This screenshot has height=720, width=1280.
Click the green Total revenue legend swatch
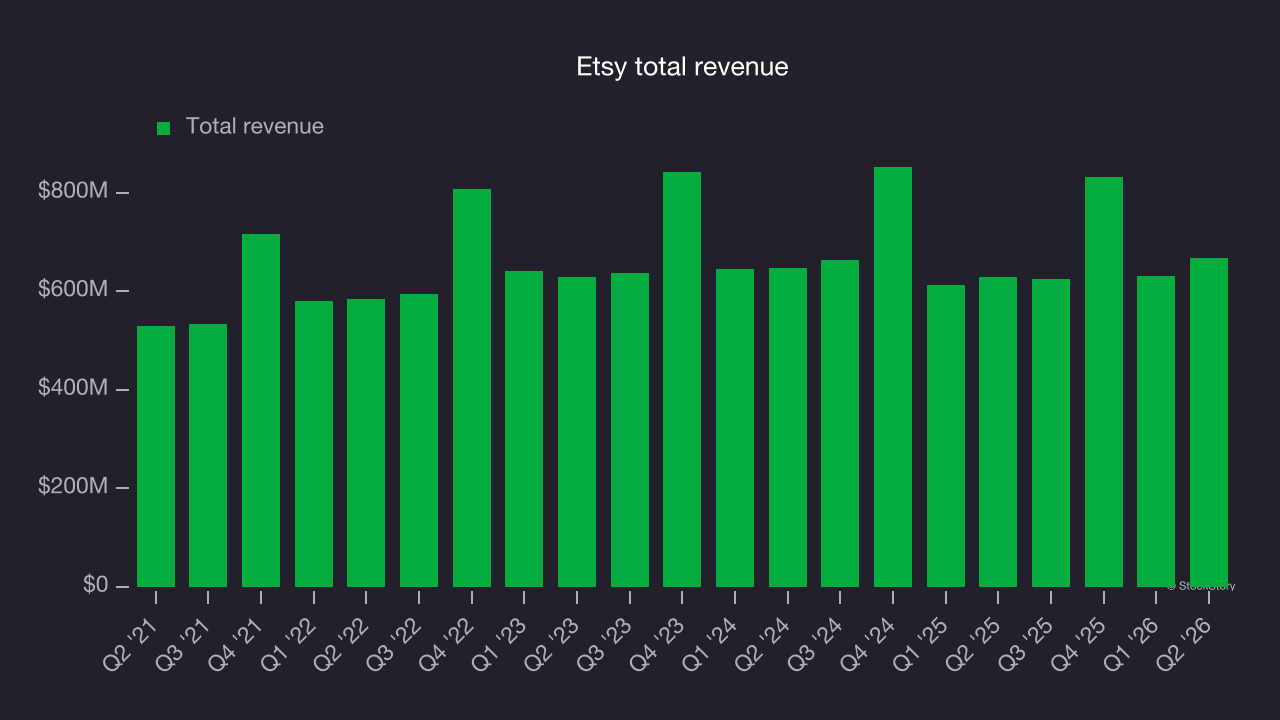tap(164, 128)
